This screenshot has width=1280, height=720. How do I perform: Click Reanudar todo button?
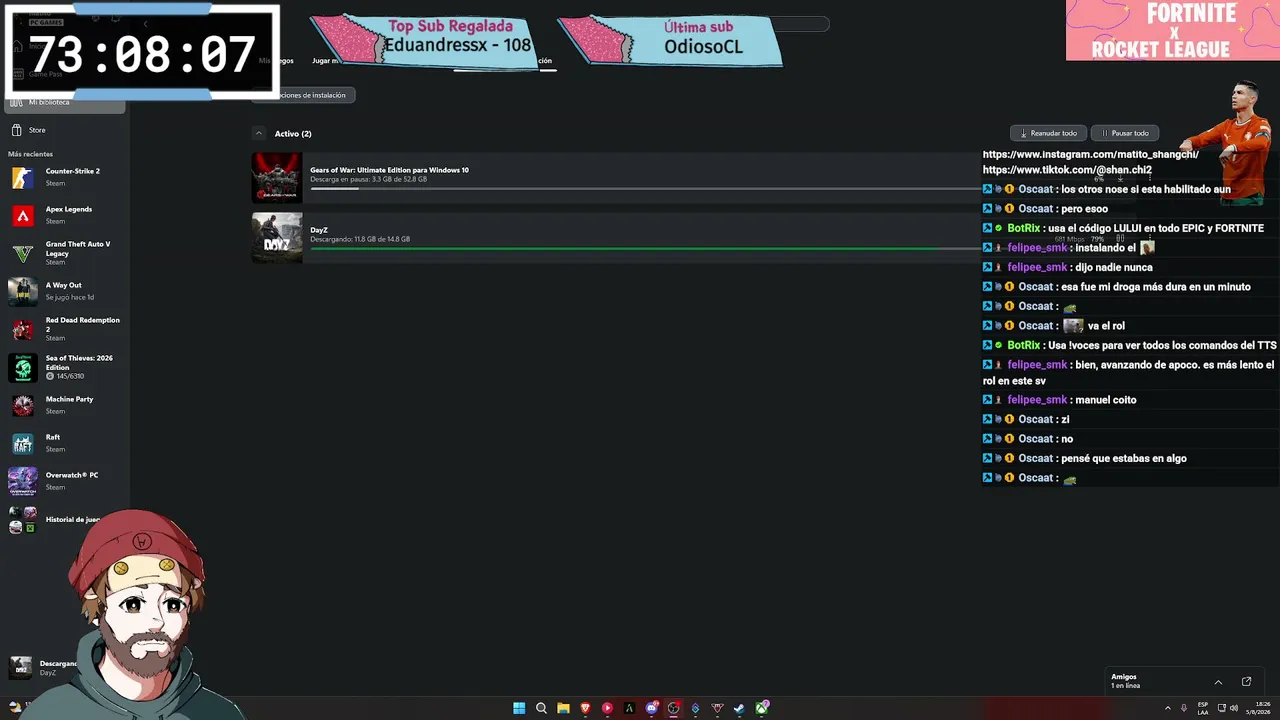tap(1048, 133)
